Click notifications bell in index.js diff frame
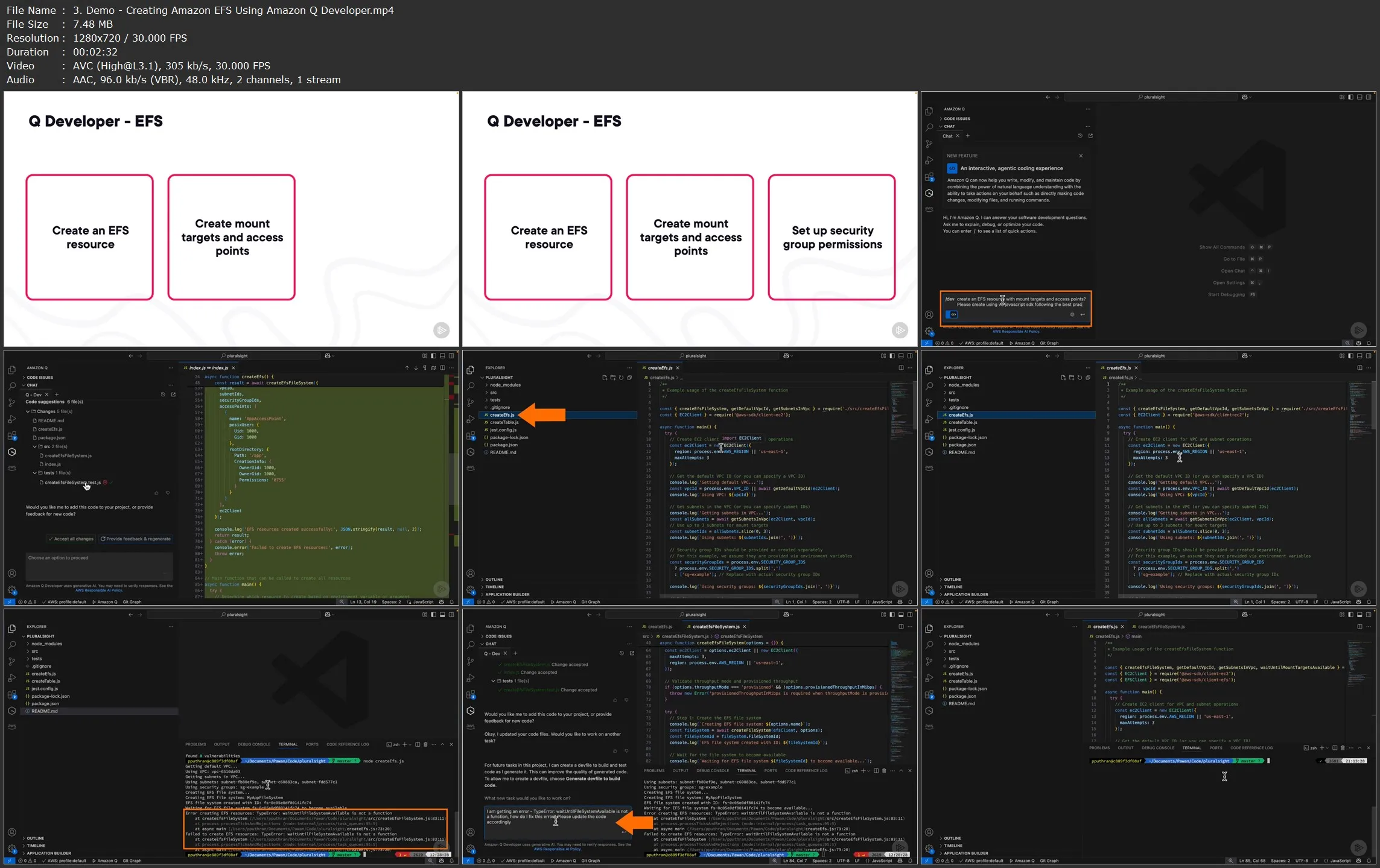 (x=451, y=601)
